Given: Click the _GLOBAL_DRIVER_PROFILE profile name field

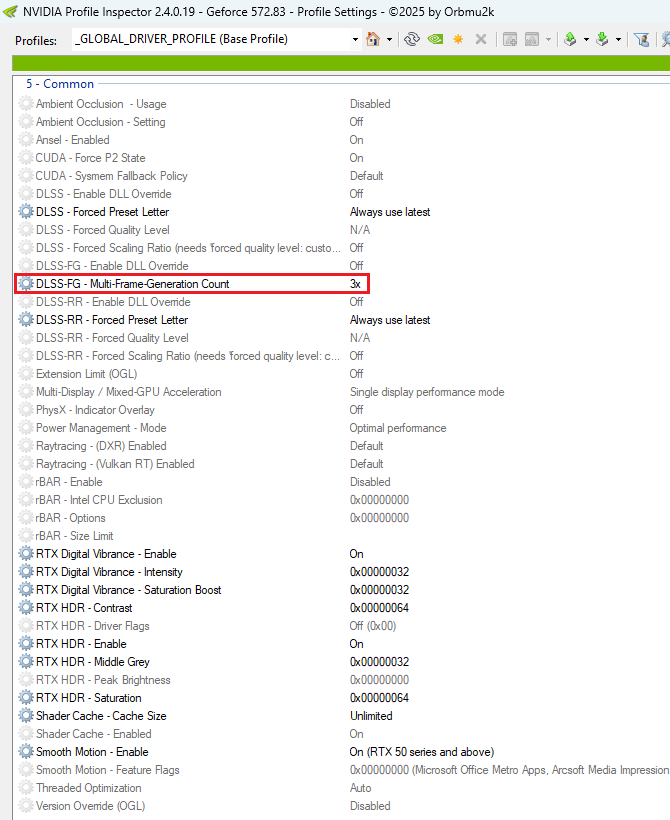Looking at the screenshot, I should (211, 39).
